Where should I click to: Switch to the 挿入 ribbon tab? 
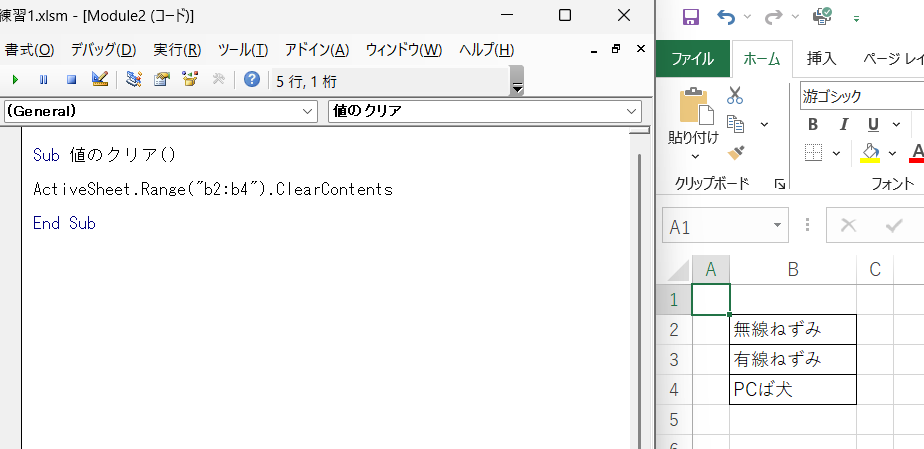pos(821,58)
